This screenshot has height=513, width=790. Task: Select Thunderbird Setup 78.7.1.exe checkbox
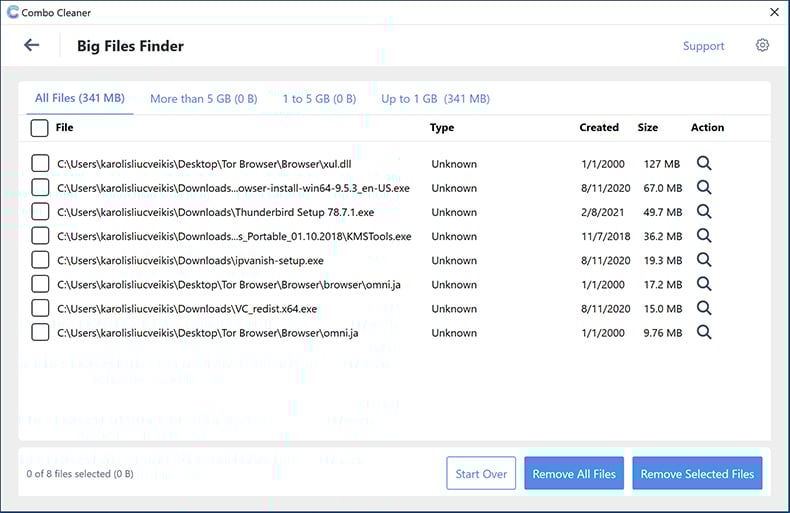(40, 212)
